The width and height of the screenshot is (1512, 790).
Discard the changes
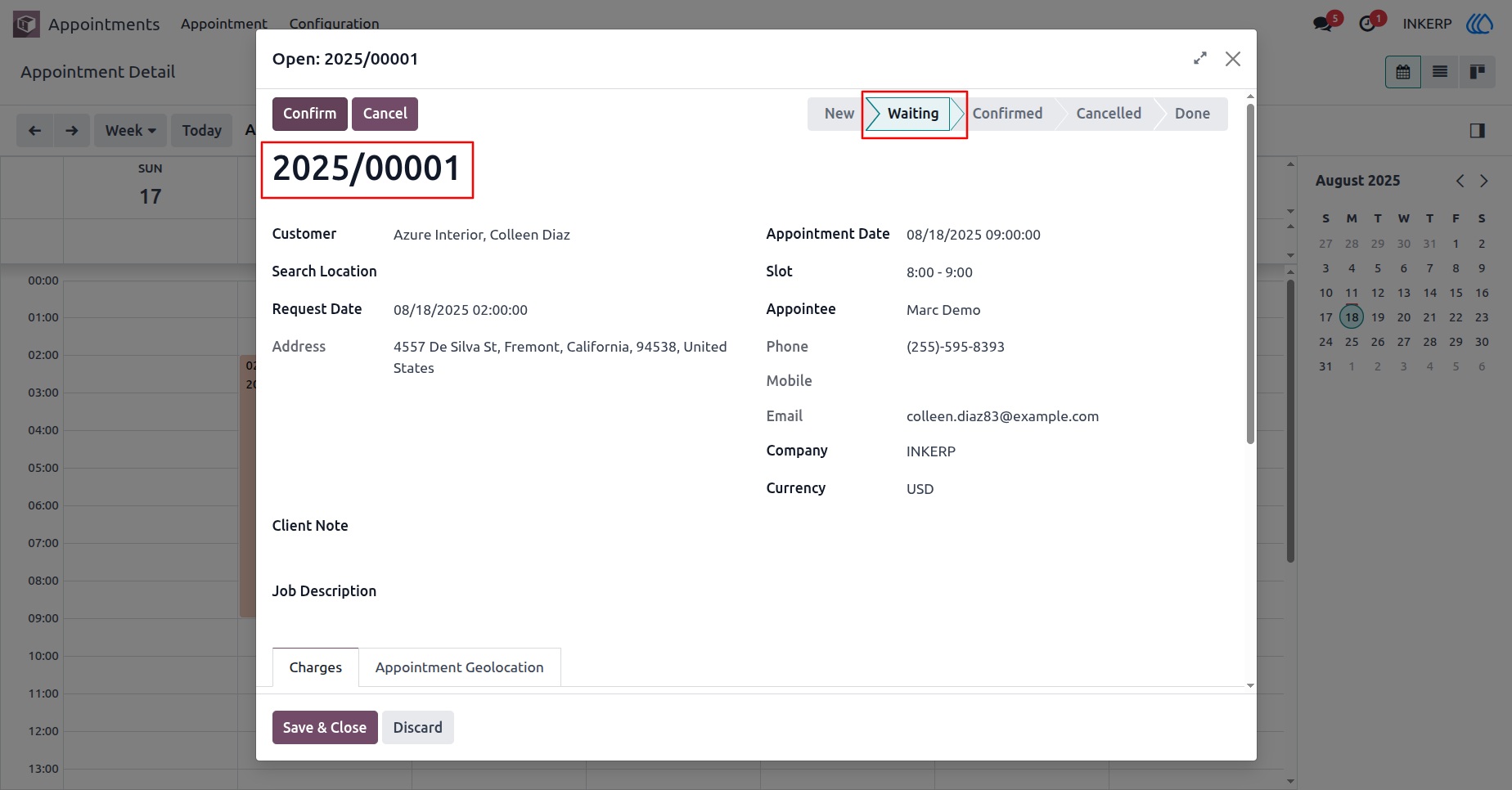(417, 727)
